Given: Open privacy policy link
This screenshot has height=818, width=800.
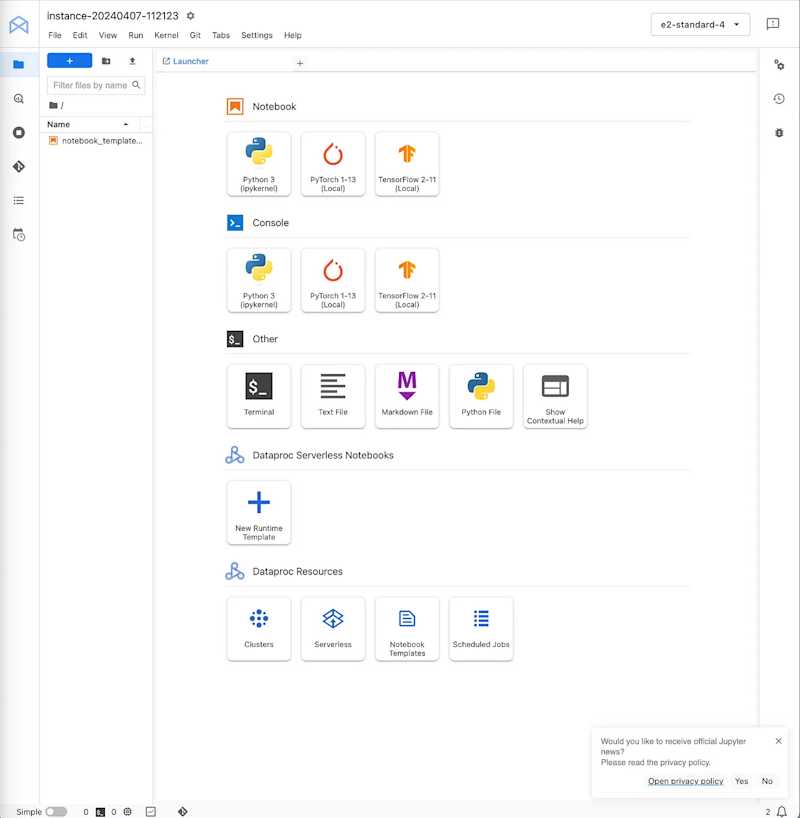Looking at the screenshot, I should (x=685, y=781).
